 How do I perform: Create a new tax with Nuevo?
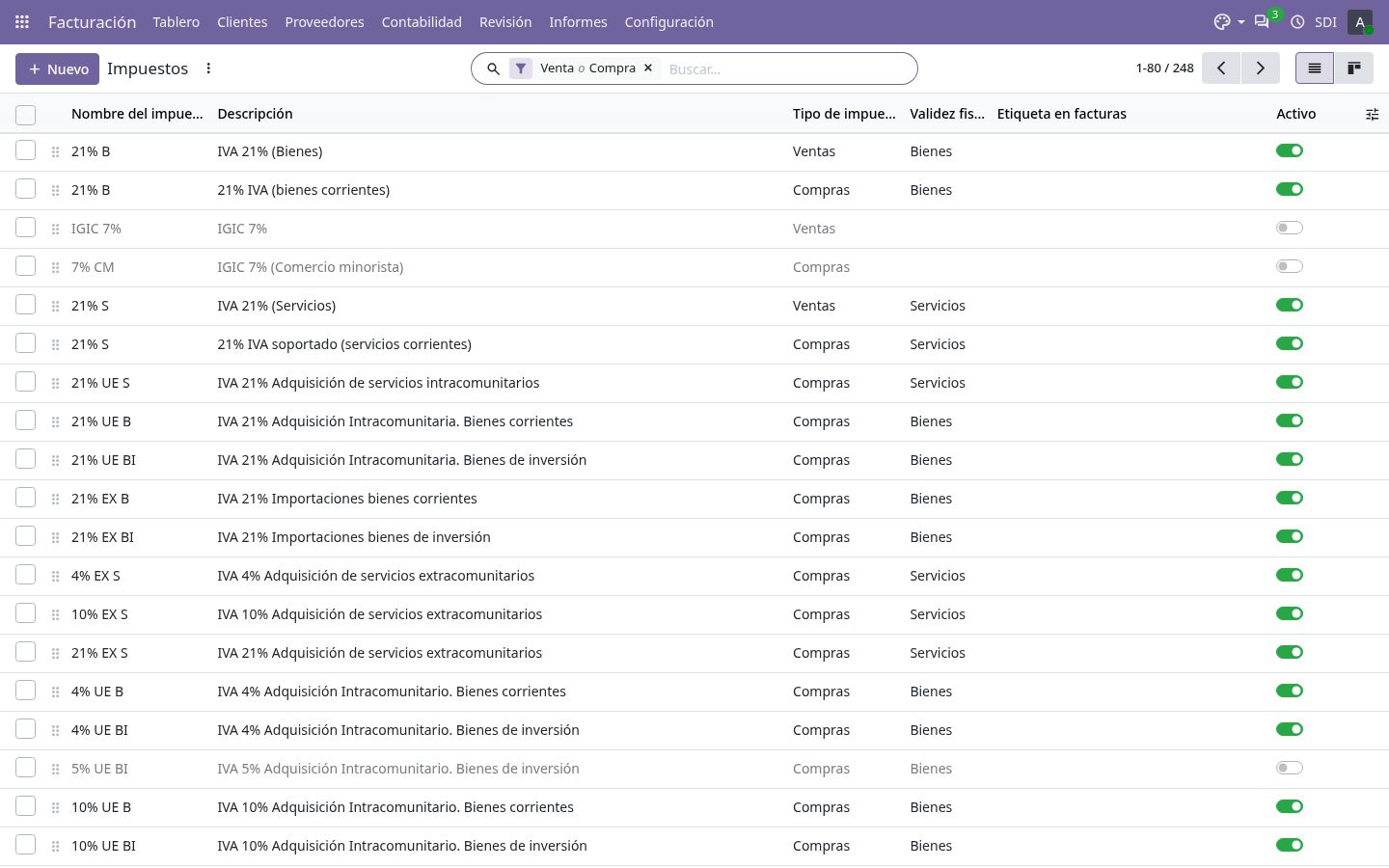57,68
